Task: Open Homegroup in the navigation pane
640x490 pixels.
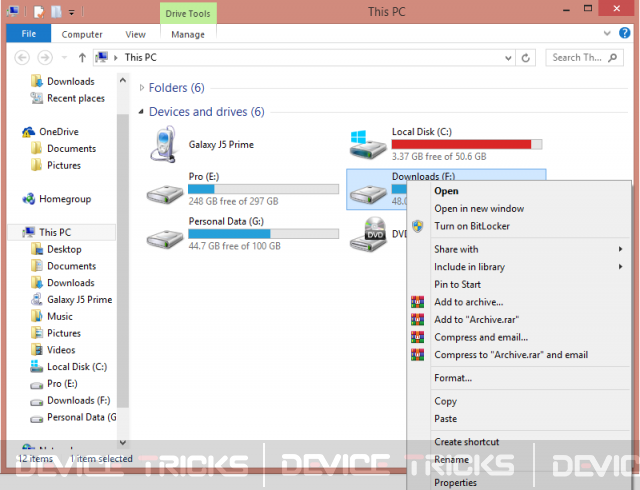Action: [65, 199]
